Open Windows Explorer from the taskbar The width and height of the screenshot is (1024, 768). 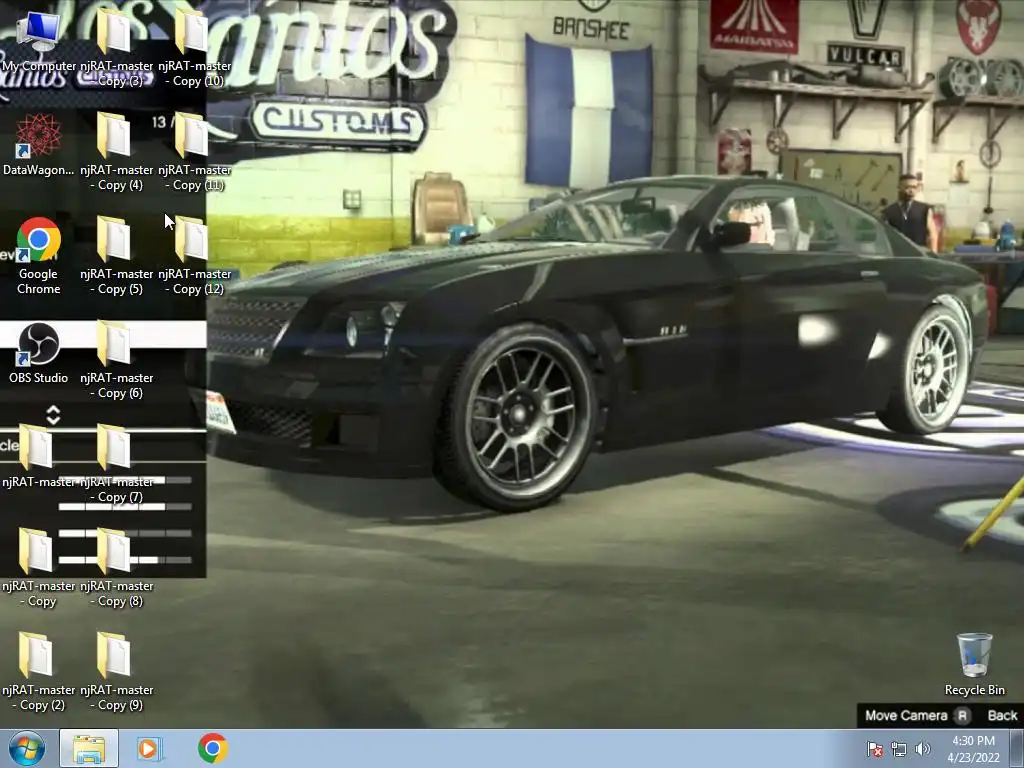pyautogui.click(x=89, y=748)
